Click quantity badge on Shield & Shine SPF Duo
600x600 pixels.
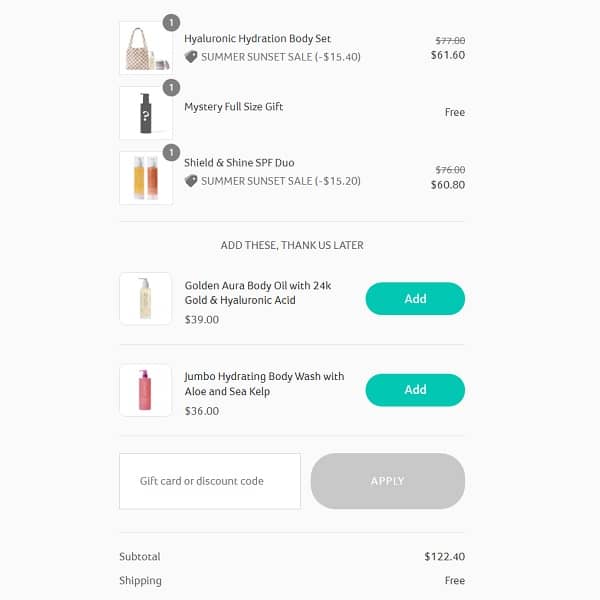171,152
